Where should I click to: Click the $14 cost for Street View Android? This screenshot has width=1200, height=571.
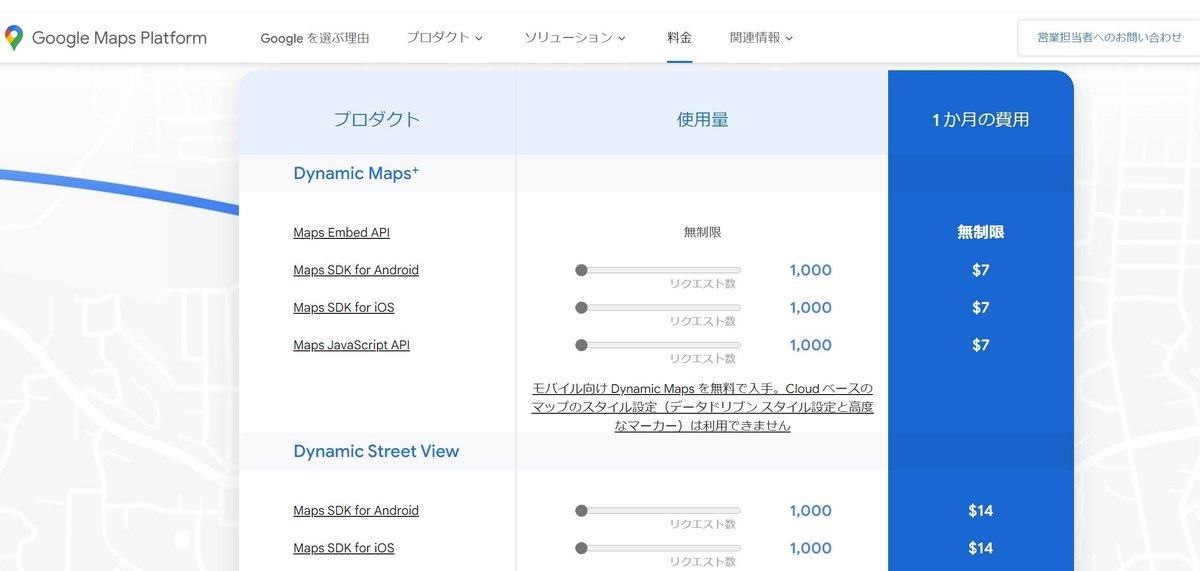[x=980, y=511]
